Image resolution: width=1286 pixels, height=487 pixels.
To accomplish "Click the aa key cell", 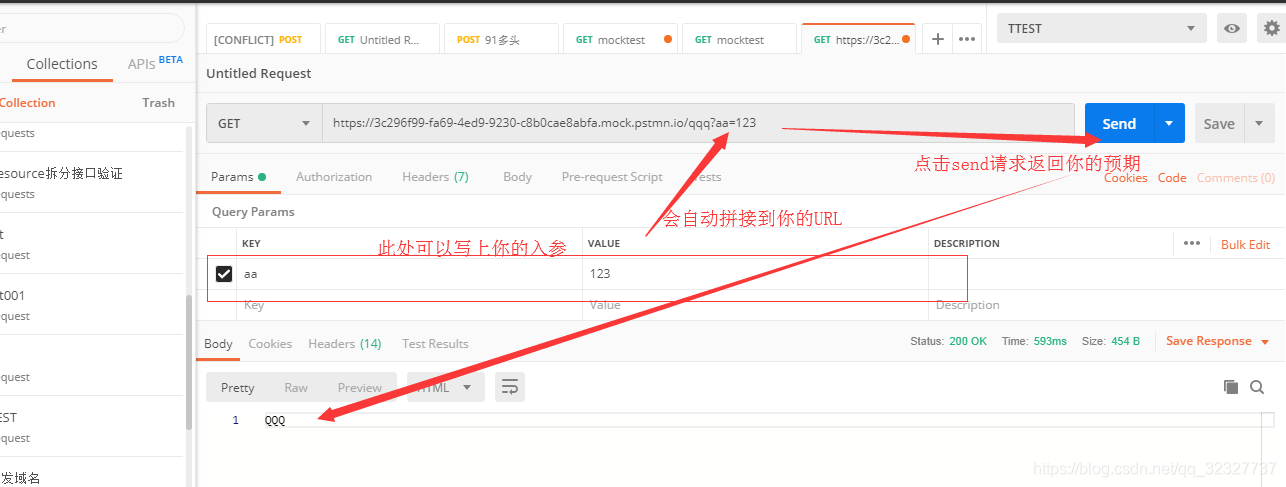I will click(409, 273).
